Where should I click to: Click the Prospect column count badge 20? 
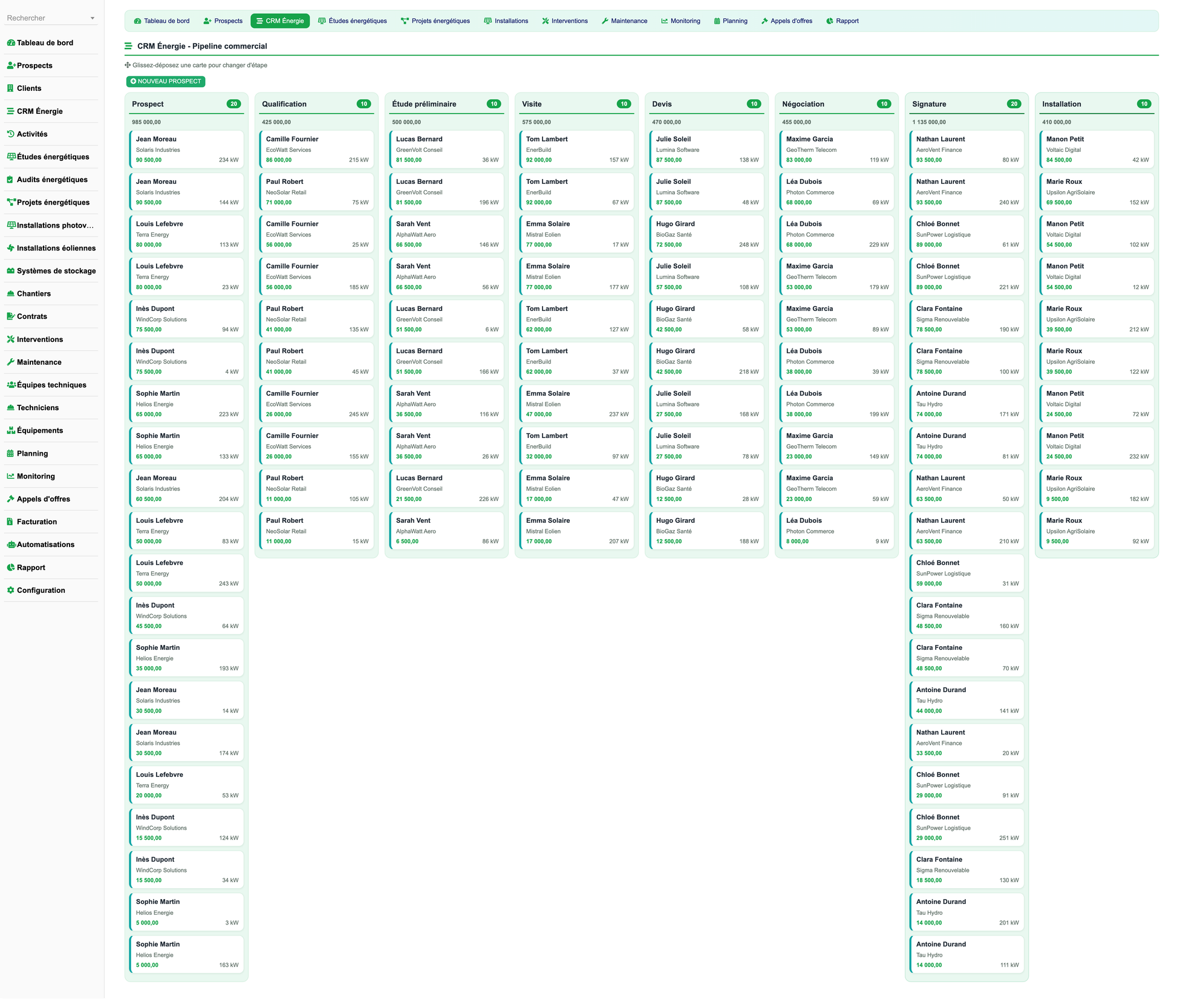tap(234, 104)
